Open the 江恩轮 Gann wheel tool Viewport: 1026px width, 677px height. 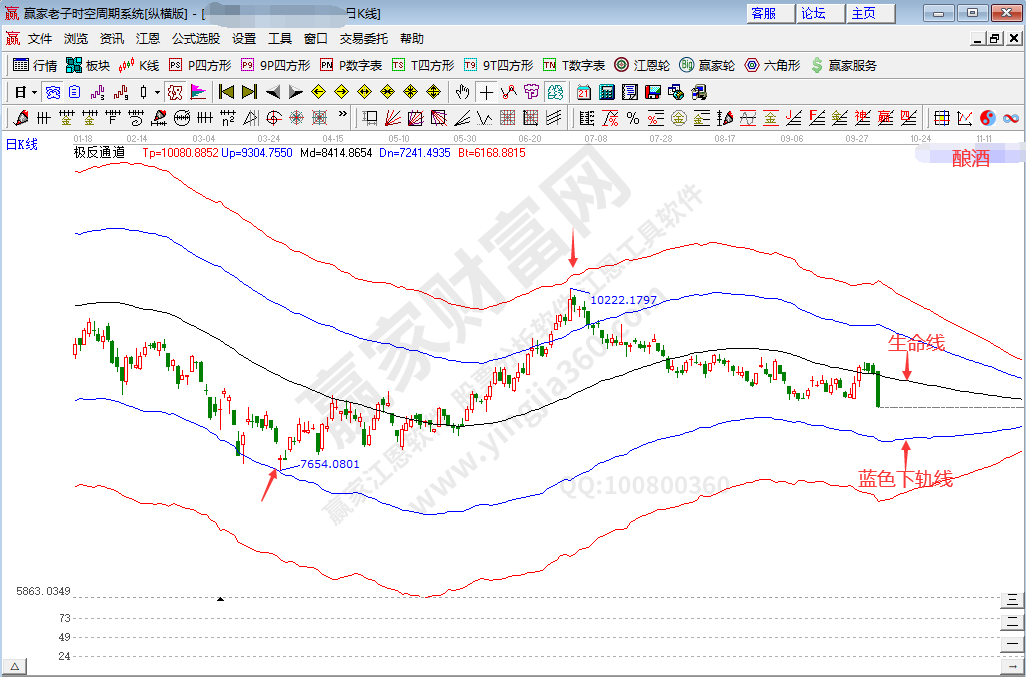642,65
